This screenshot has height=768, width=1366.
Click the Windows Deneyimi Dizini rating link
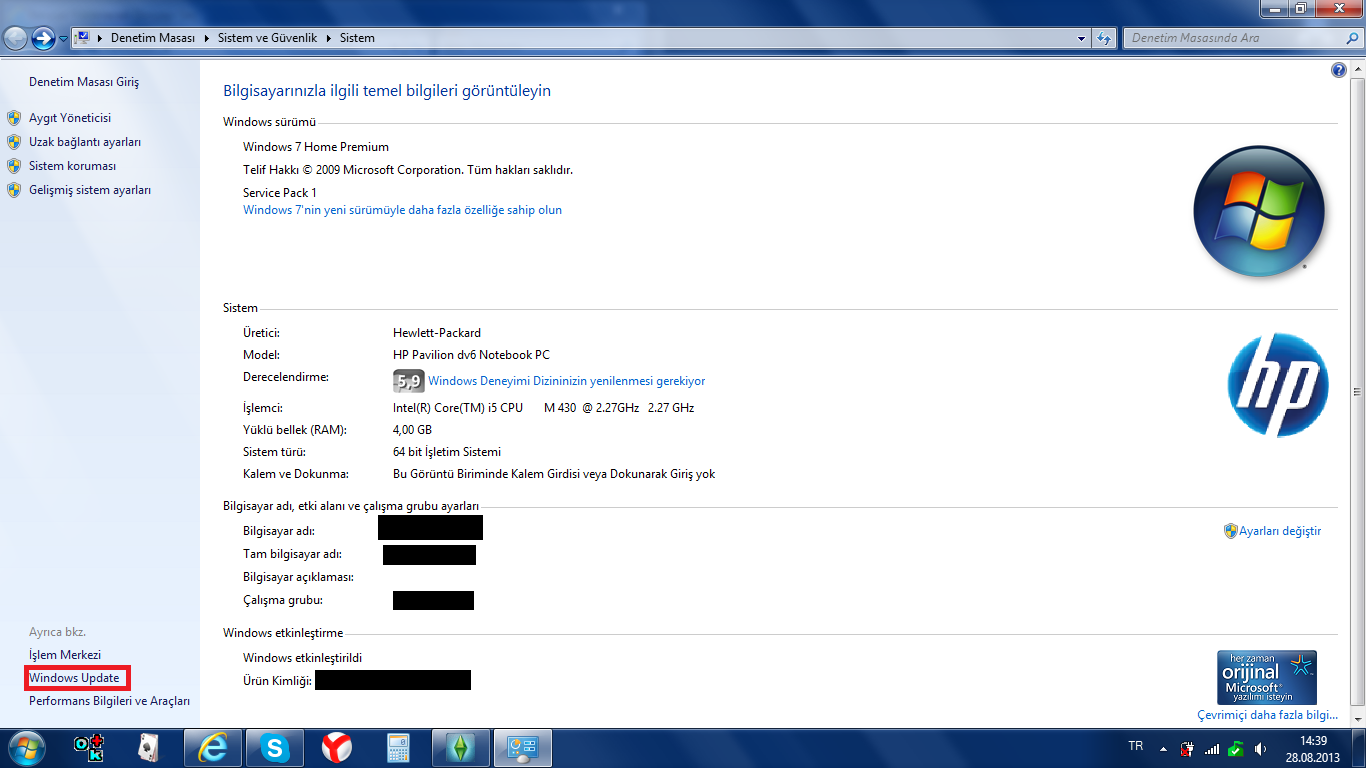[x=566, y=381]
